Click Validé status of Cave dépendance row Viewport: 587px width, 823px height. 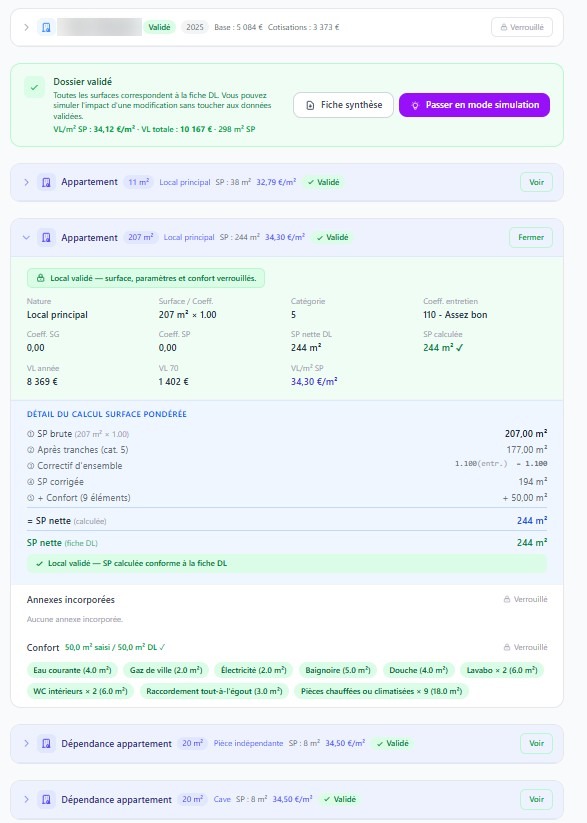[340, 799]
